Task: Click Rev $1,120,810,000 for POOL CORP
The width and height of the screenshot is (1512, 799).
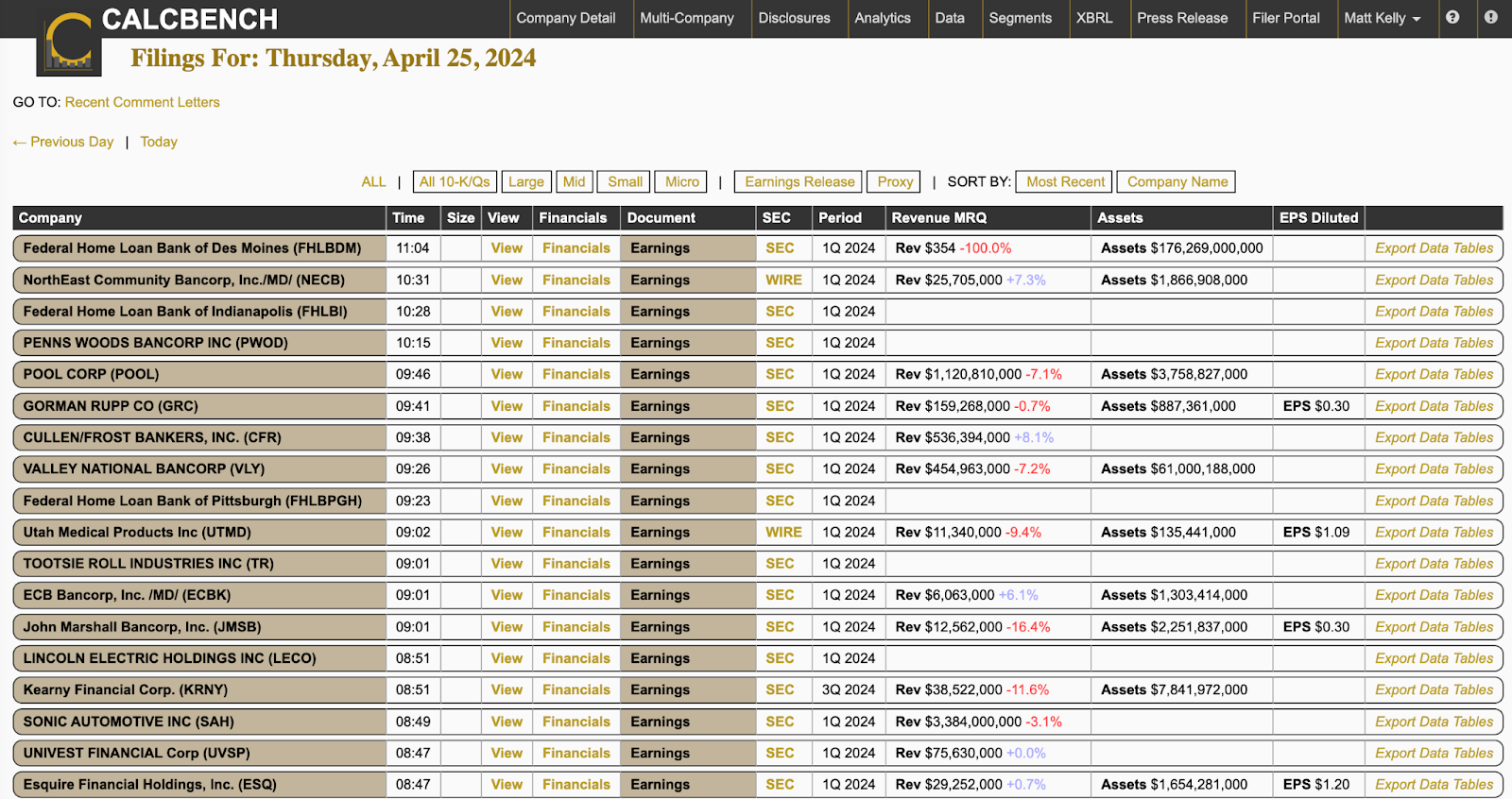Action: pos(958,374)
